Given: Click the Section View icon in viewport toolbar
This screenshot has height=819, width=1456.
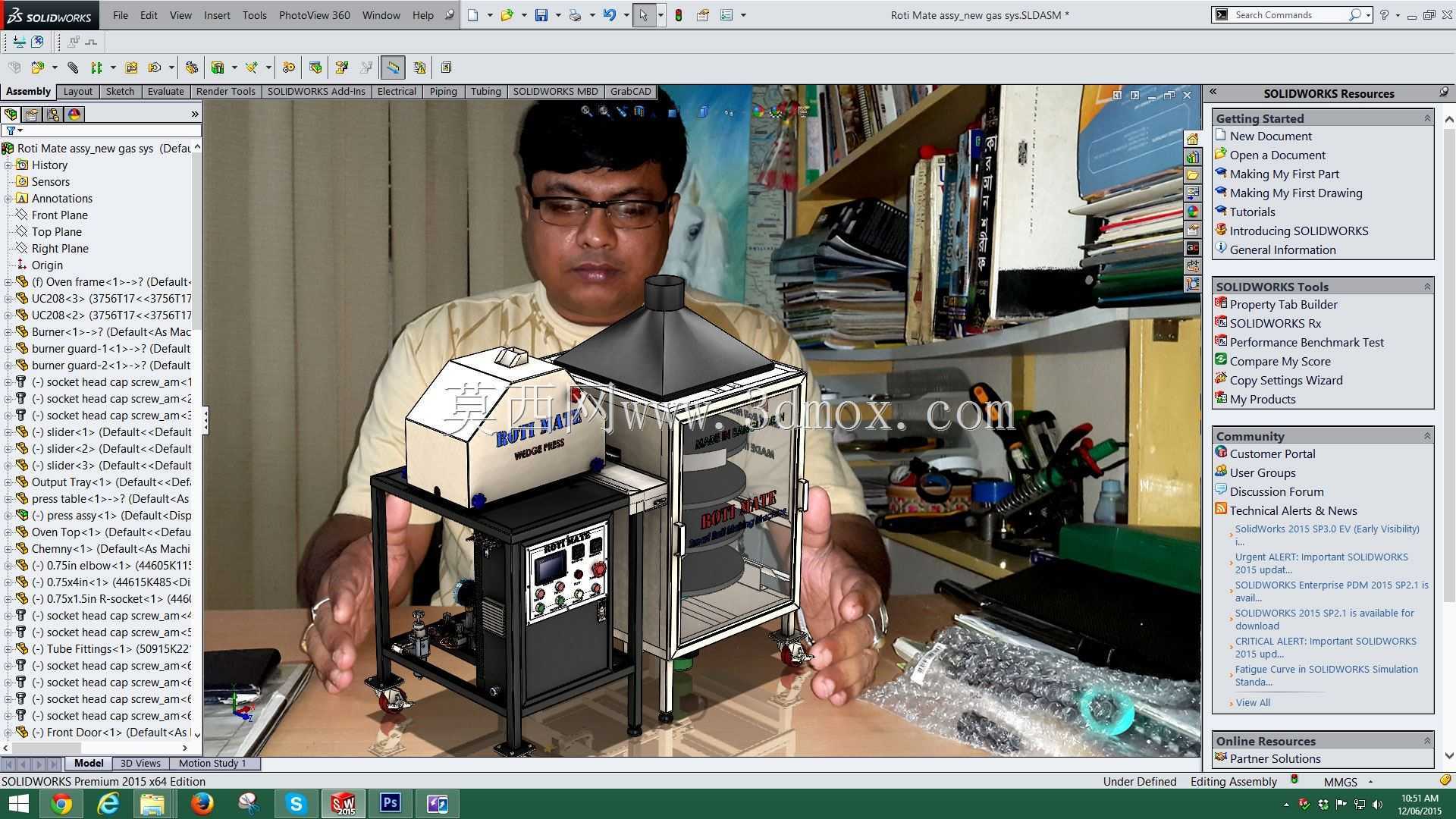Looking at the screenshot, I should [x=639, y=111].
